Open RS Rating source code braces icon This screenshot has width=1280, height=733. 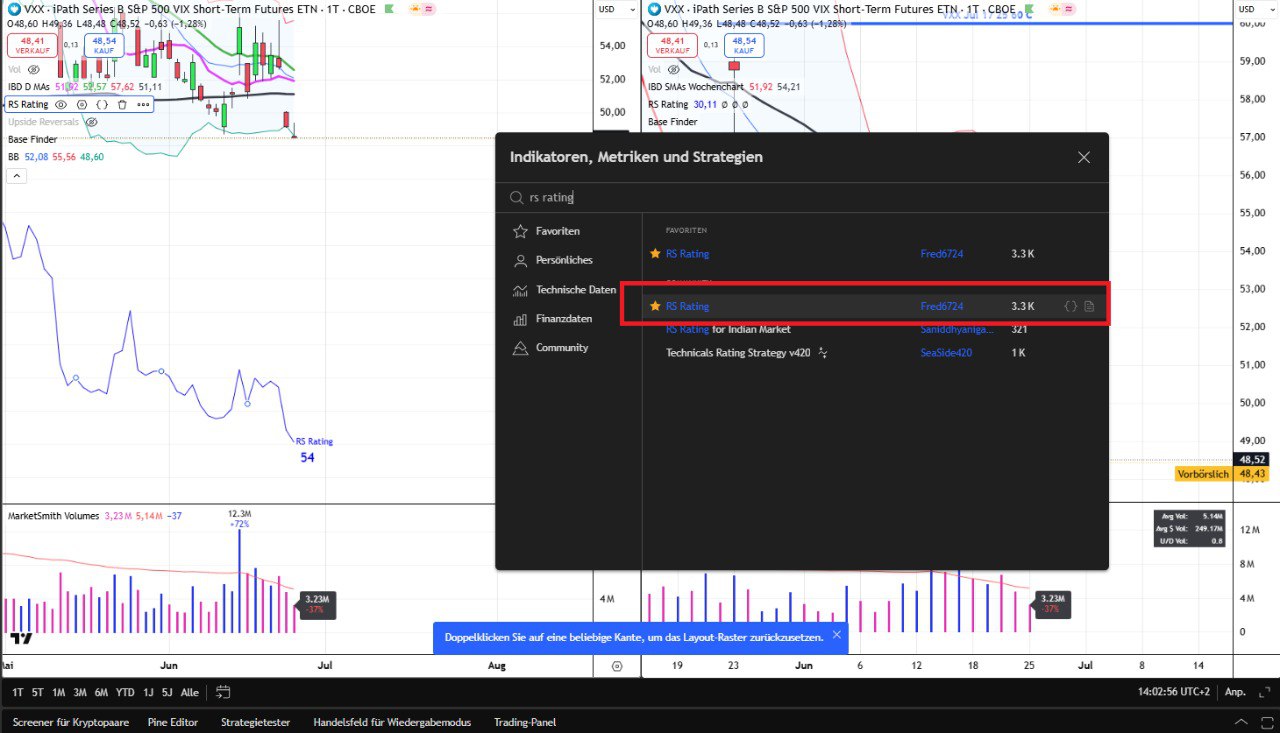(102, 104)
